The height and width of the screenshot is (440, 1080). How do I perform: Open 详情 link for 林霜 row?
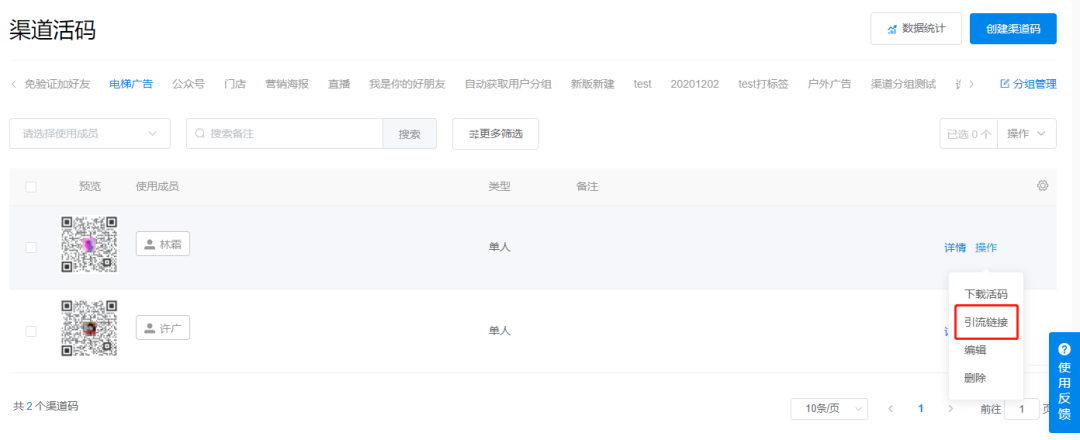coord(955,247)
